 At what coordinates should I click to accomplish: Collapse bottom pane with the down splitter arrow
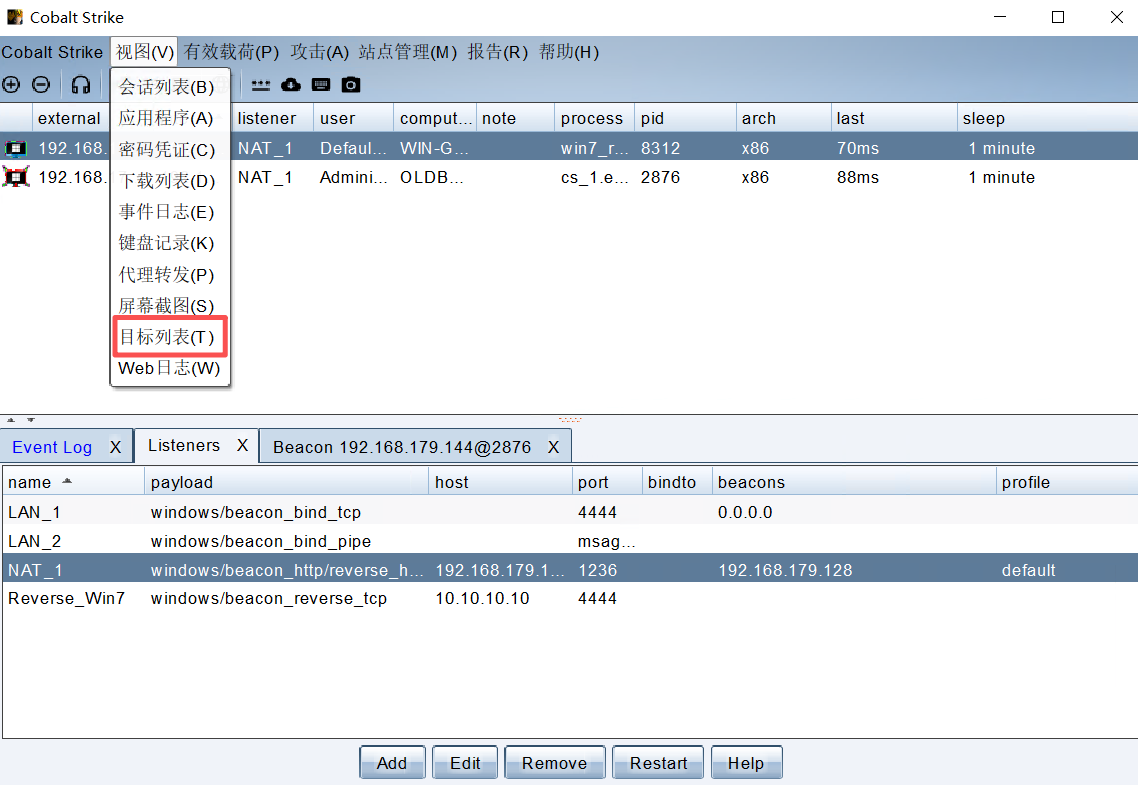coord(30,419)
